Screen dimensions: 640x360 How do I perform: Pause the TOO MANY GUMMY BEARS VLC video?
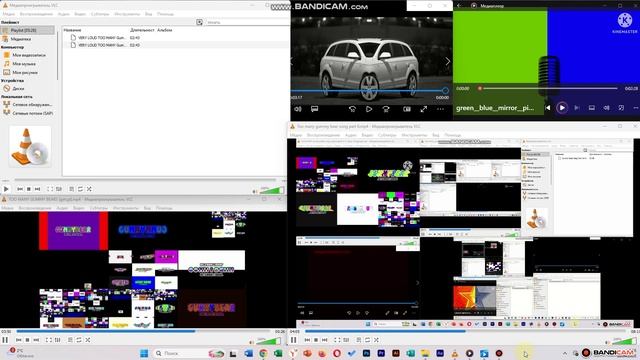[5, 340]
